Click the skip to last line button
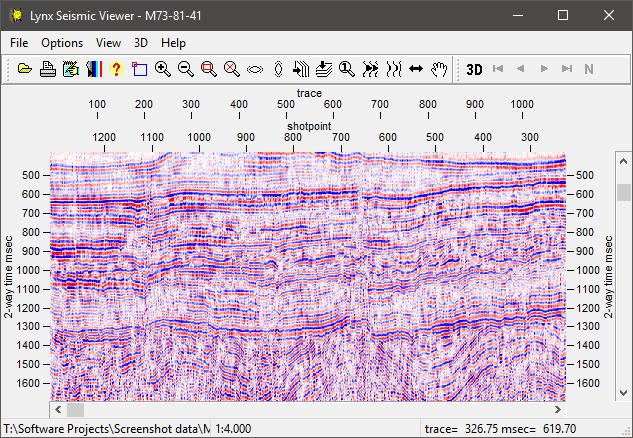Image resolution: width=633 pixels, height=438 pixels. [x=567, y=69]
